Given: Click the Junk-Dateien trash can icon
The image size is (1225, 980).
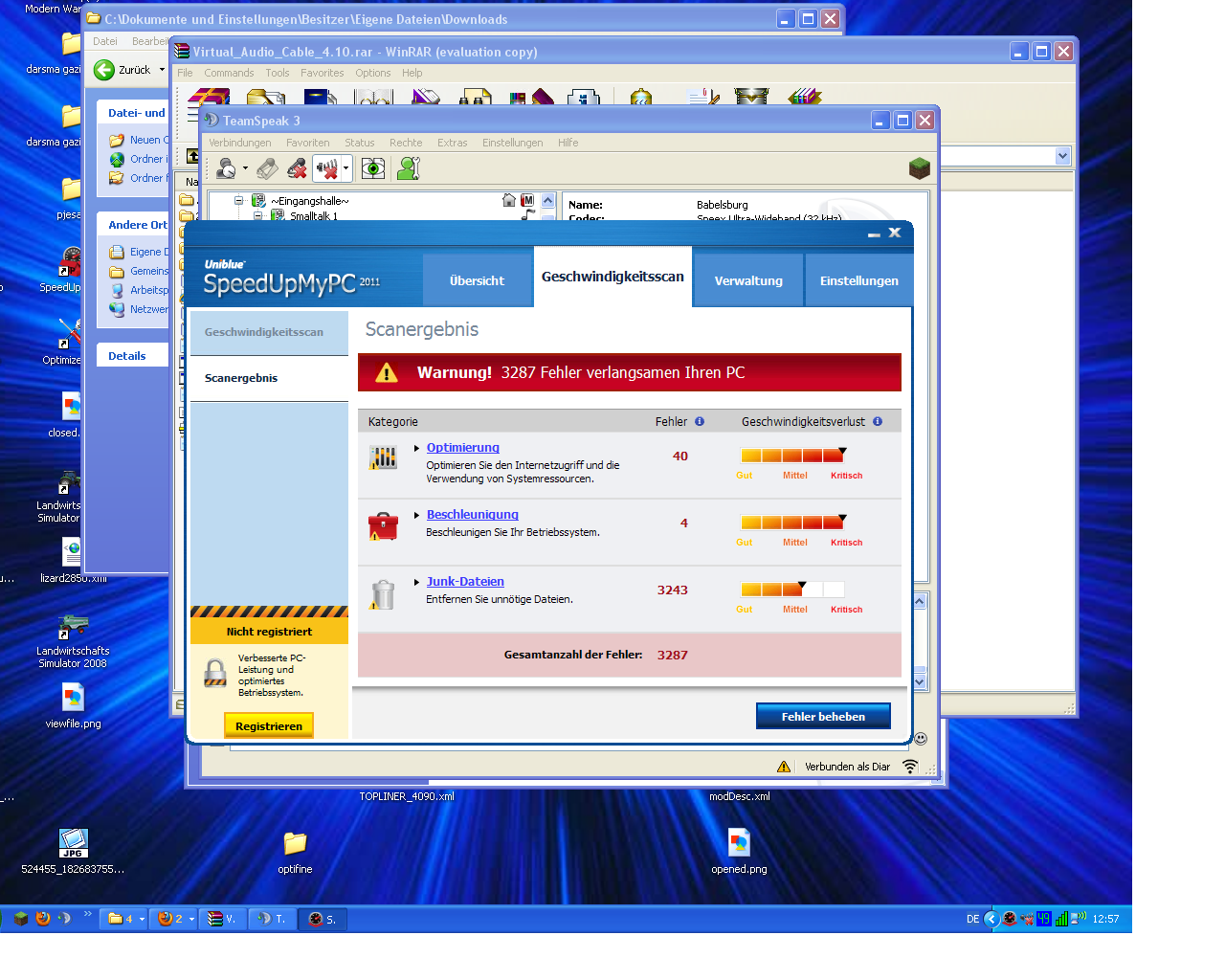Looking at the screenshot, I should click(x=383, y=594).
